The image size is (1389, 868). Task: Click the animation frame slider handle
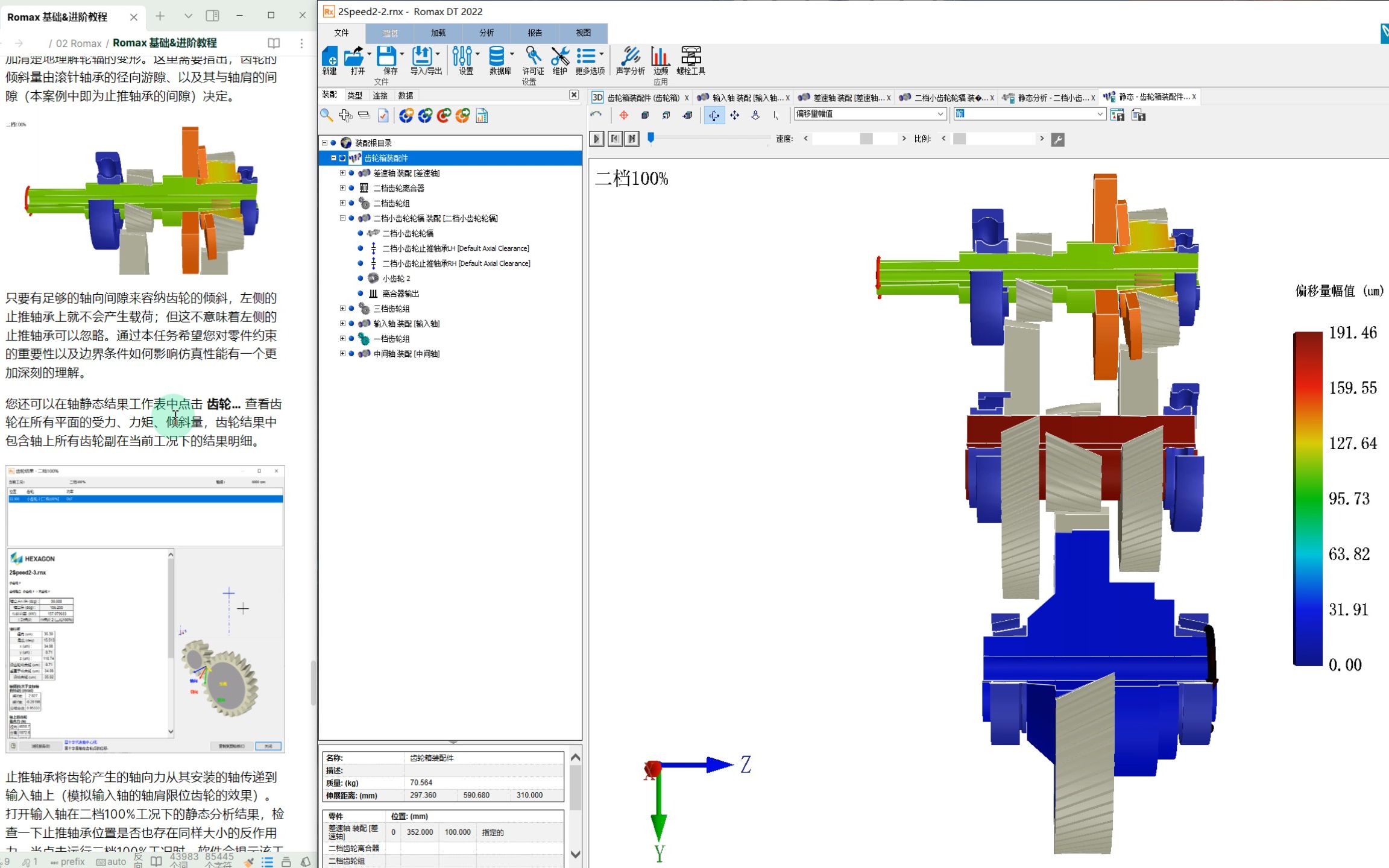coord(650,138)
